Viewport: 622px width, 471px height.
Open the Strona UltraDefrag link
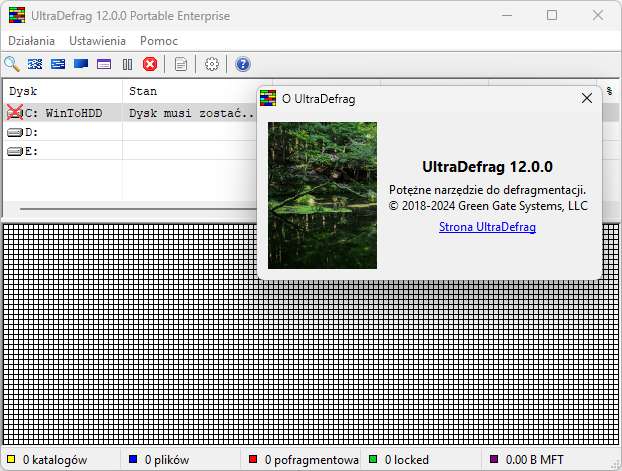tap(487, 227)
